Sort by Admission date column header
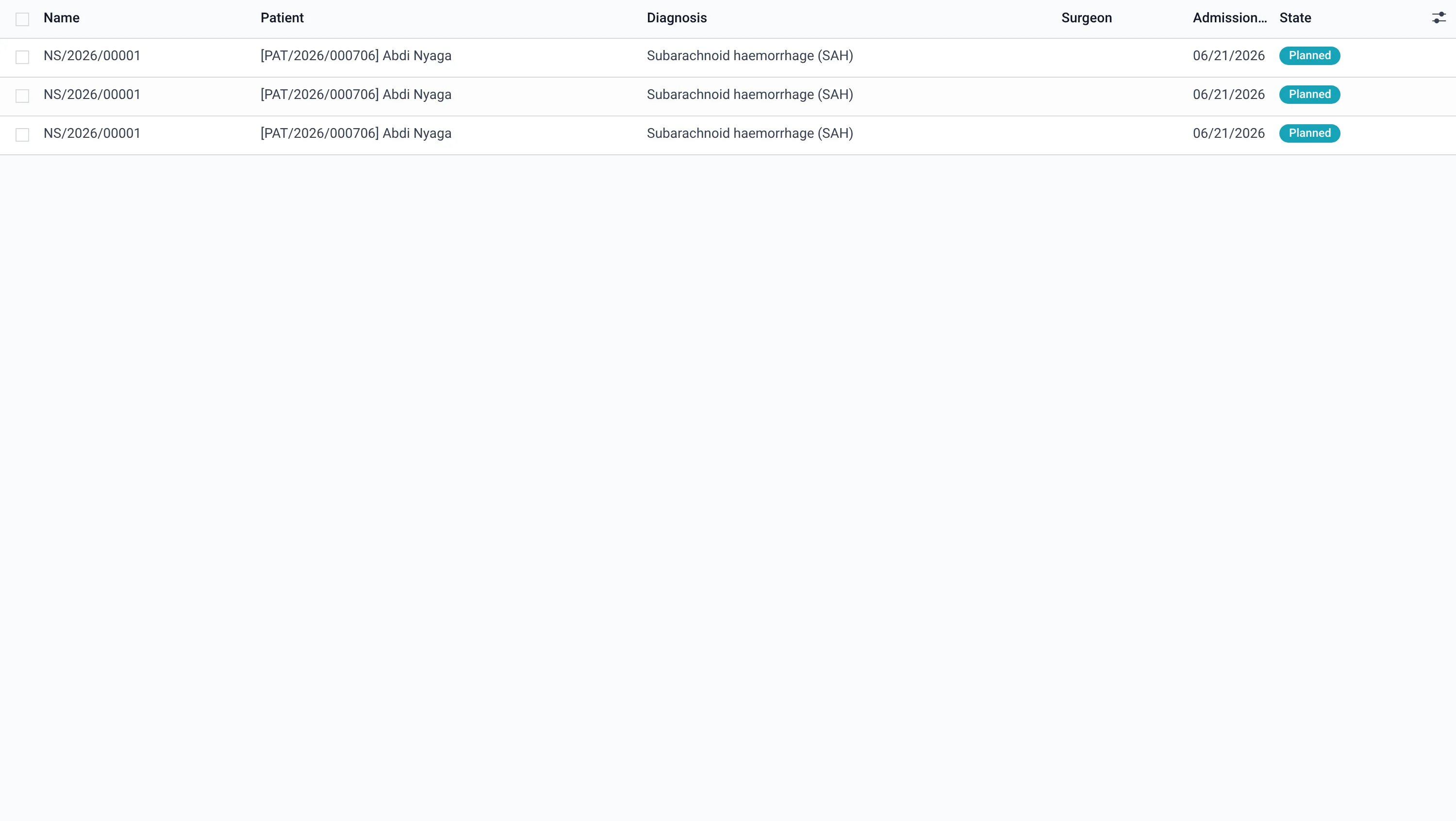 pos(1230,18)
